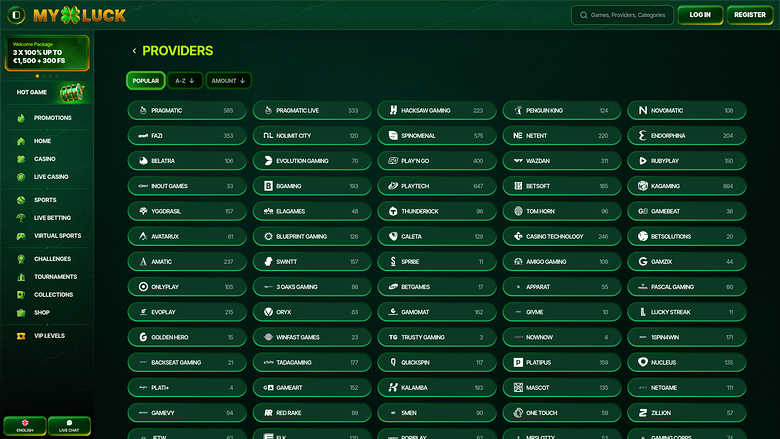780x439 pixels.
Task: Open the Sports menu item
Action: 45,200
